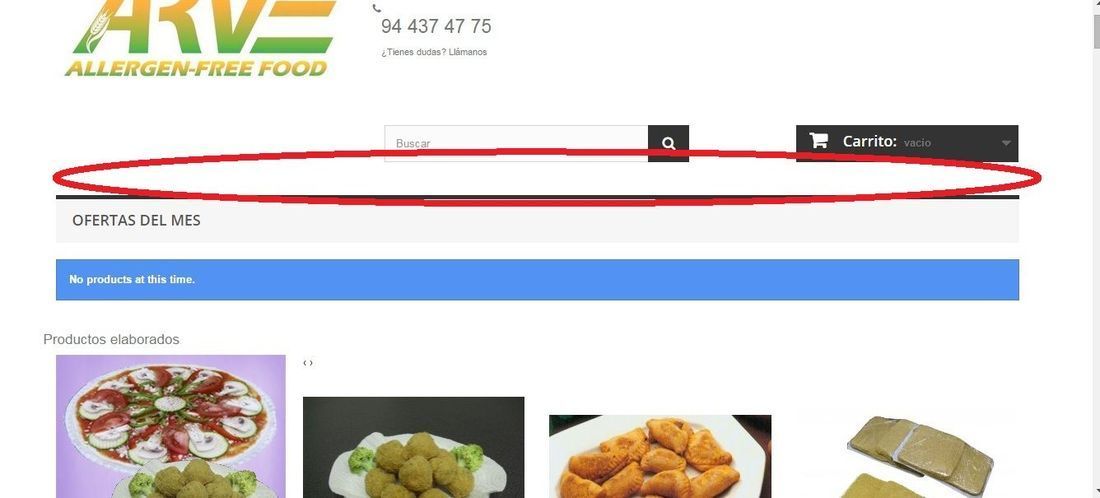Open the Carrito vacío cart label
1100x498 pixels.
(887, 142)
